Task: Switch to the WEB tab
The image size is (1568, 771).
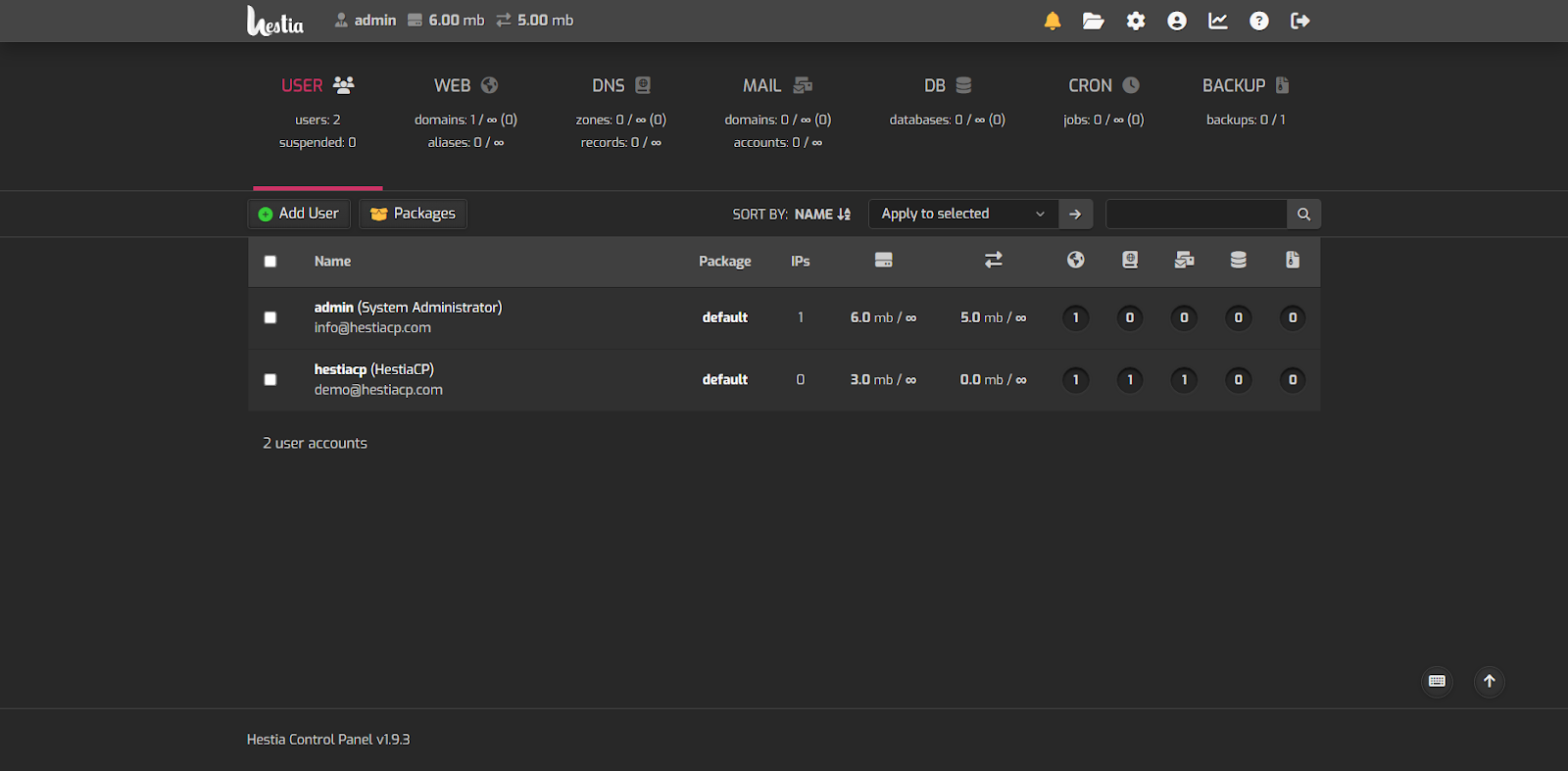Action: click(x=465, y=86)
